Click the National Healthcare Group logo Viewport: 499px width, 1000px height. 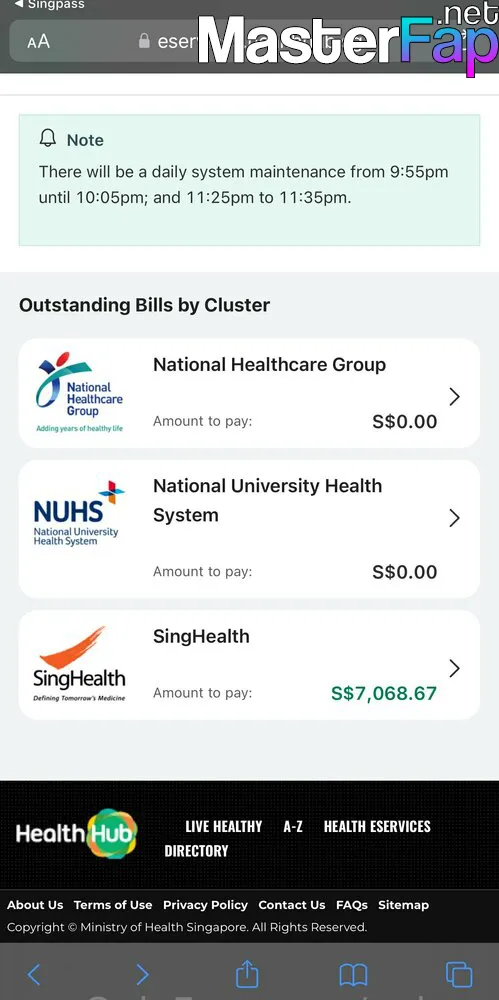pyautogui.click(x=80, y=392)
